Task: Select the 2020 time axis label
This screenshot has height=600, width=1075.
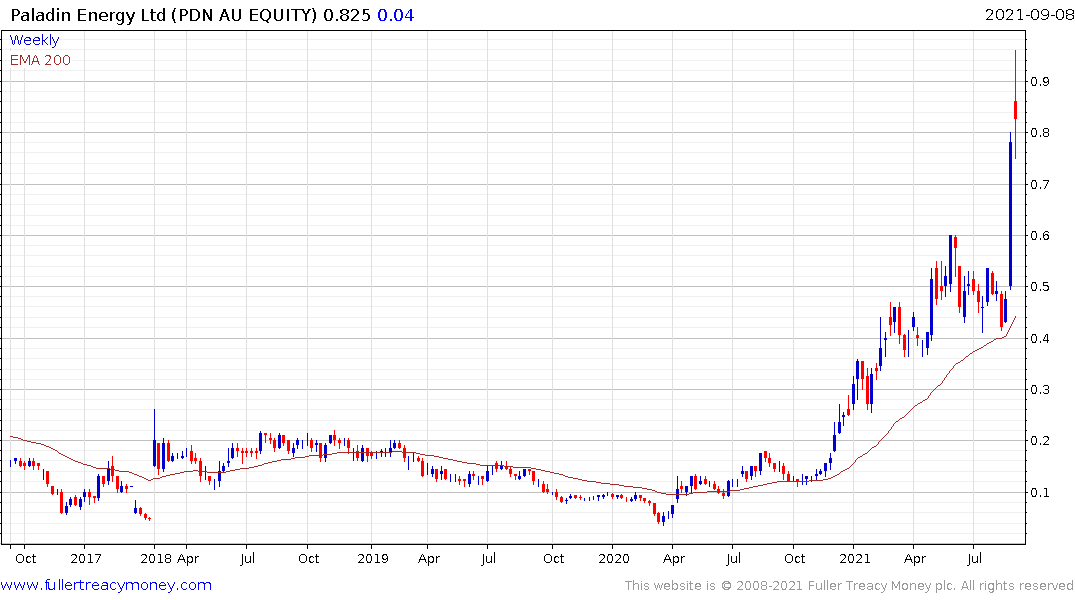Action: coord(614,558)
